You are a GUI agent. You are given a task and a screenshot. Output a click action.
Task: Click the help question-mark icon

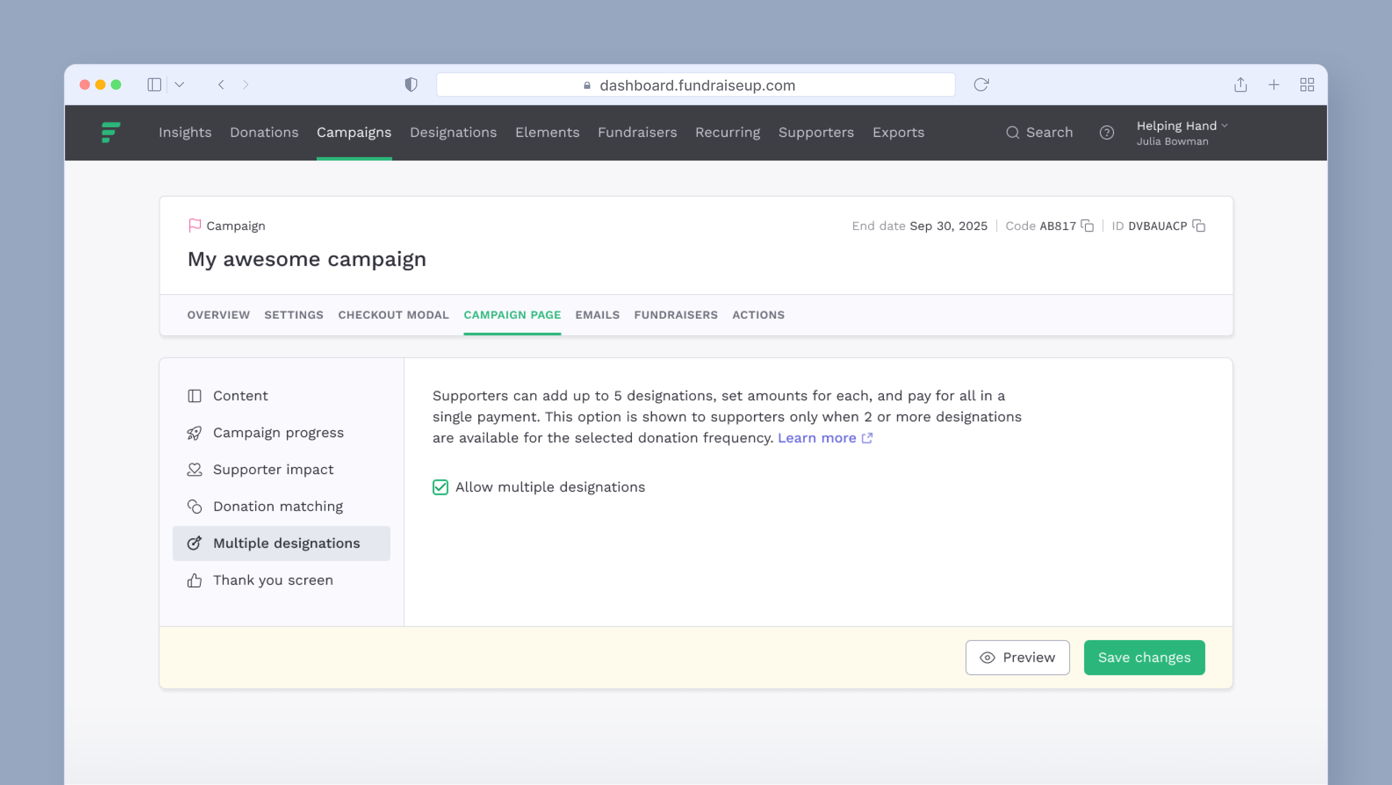point(1106,132)
